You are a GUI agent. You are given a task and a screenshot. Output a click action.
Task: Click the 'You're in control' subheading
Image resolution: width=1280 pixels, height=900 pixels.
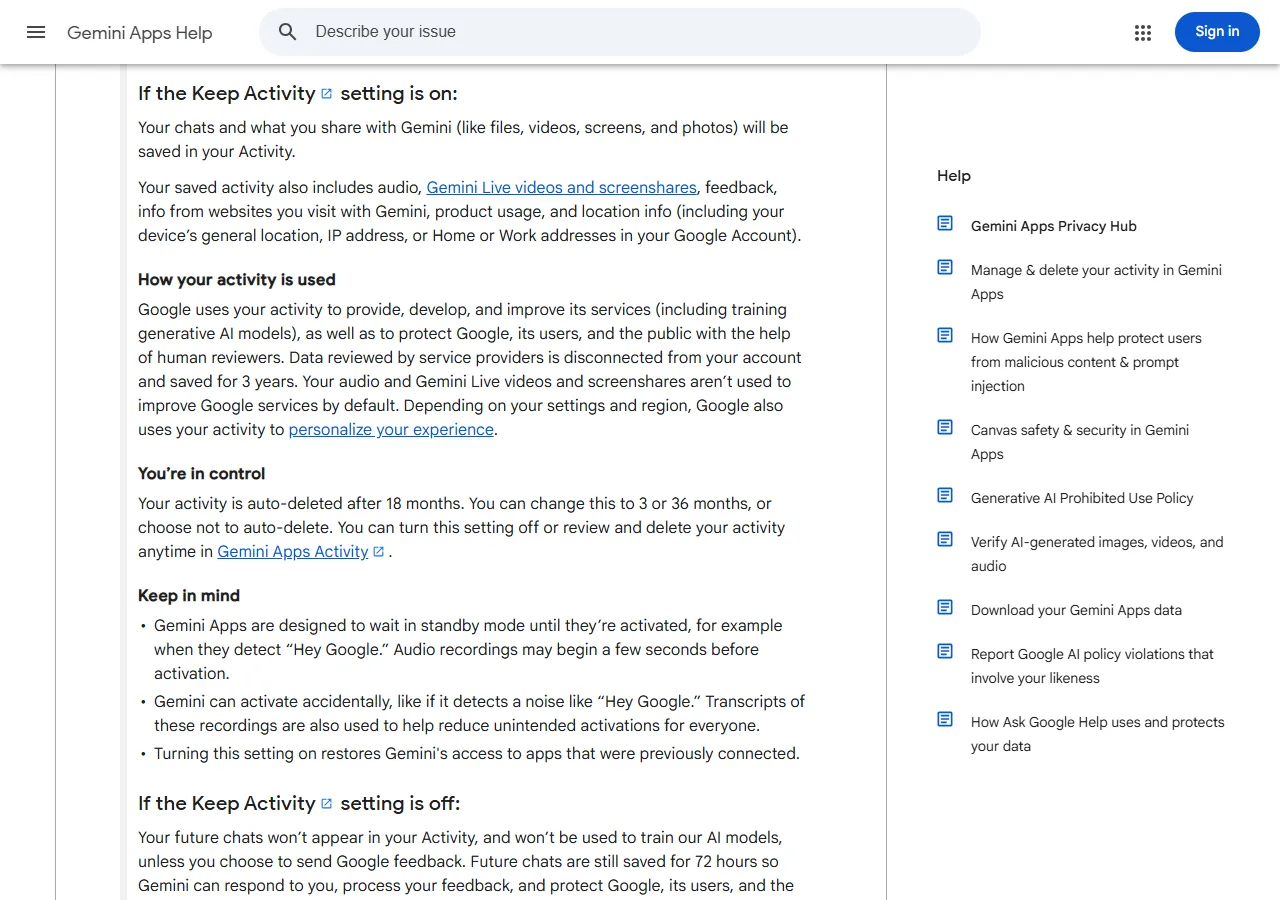click(x=202, y=474)
